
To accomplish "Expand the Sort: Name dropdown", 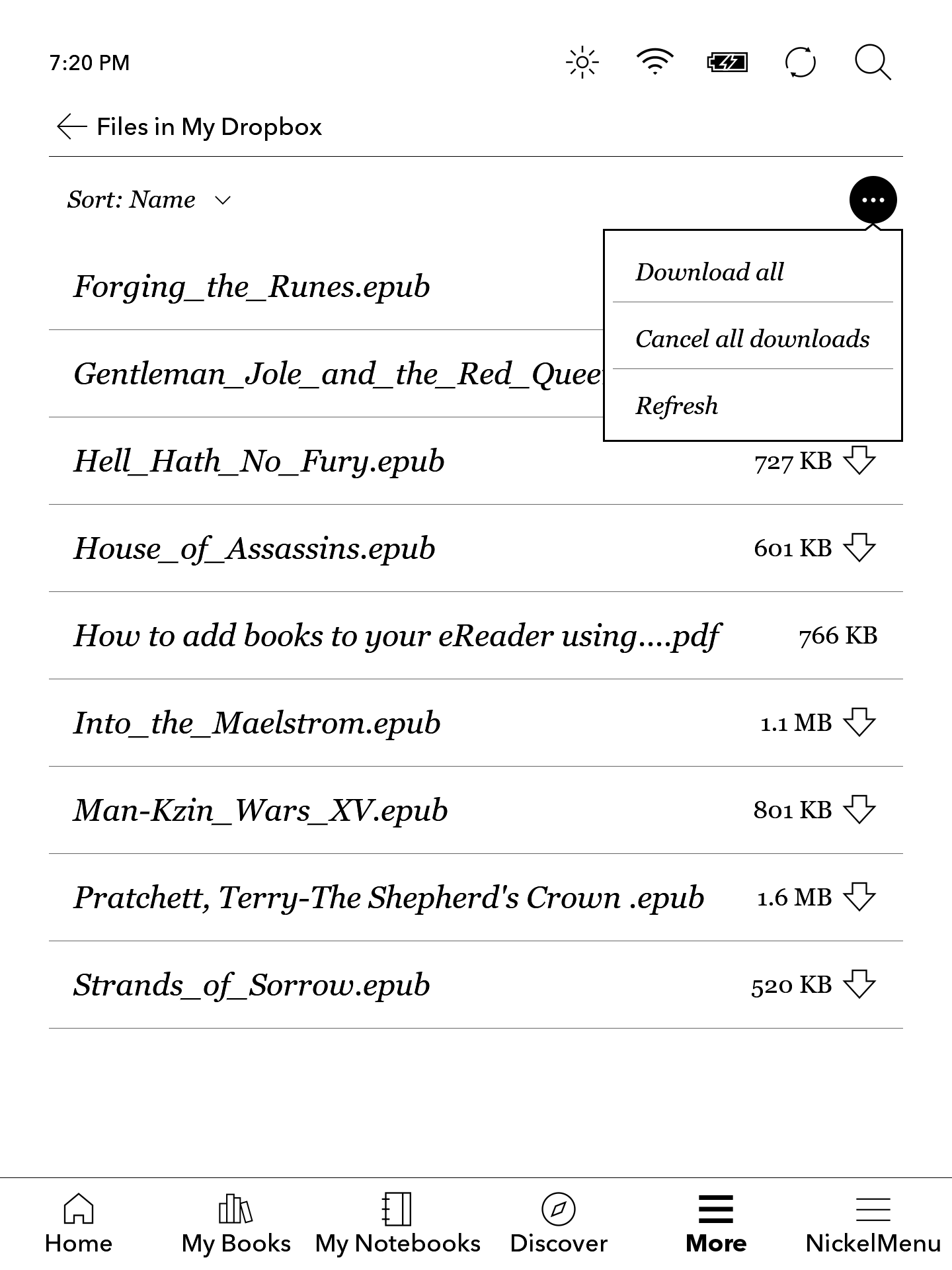I will coord(149,200).
